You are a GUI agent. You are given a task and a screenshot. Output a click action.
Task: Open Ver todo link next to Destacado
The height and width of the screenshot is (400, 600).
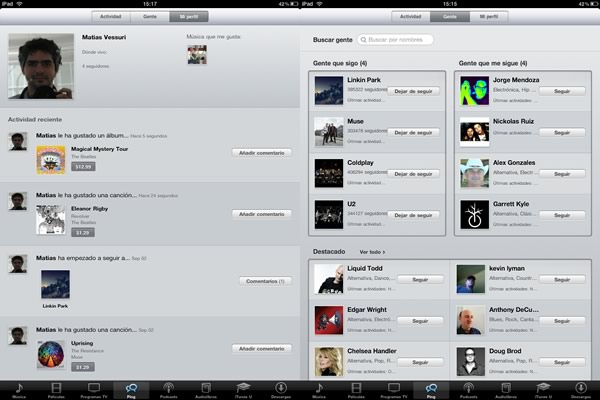coord(372,252)
